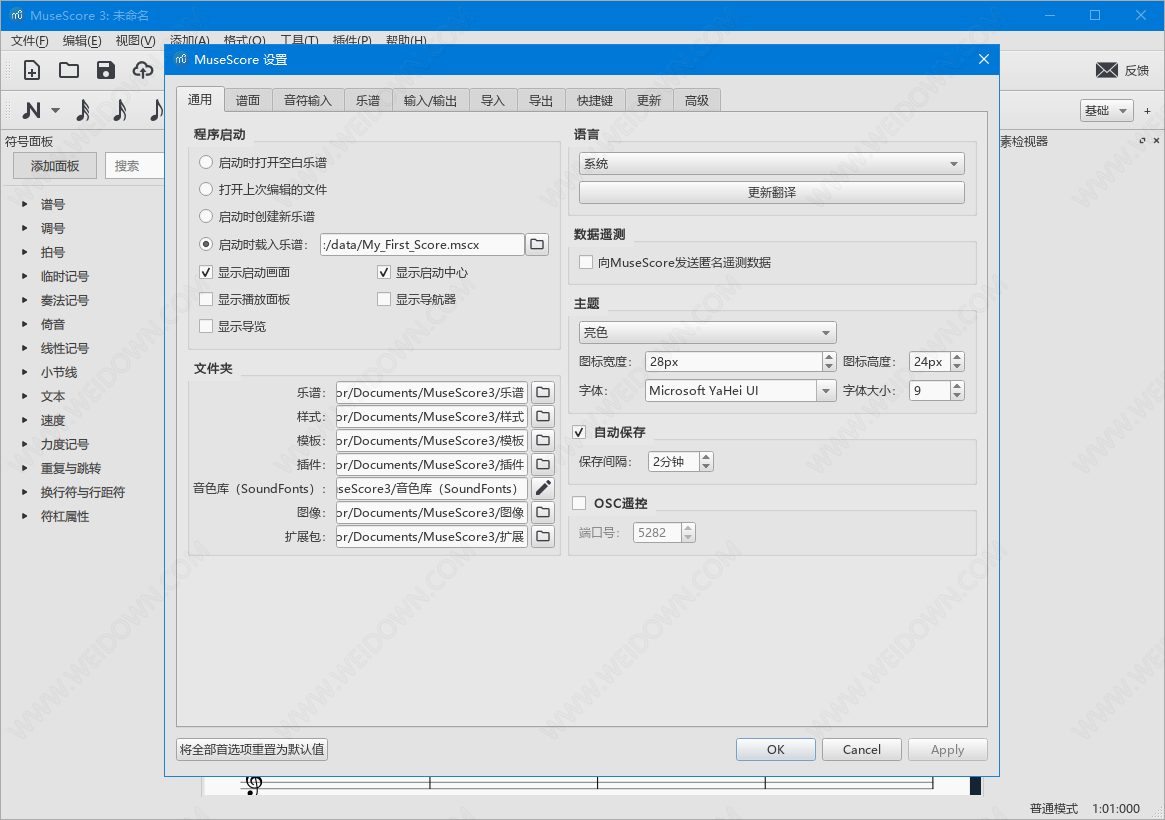Screen dimensions: 1165x820
Task: Open the 编辑(E) menu
Action: (x=82, y=41)
